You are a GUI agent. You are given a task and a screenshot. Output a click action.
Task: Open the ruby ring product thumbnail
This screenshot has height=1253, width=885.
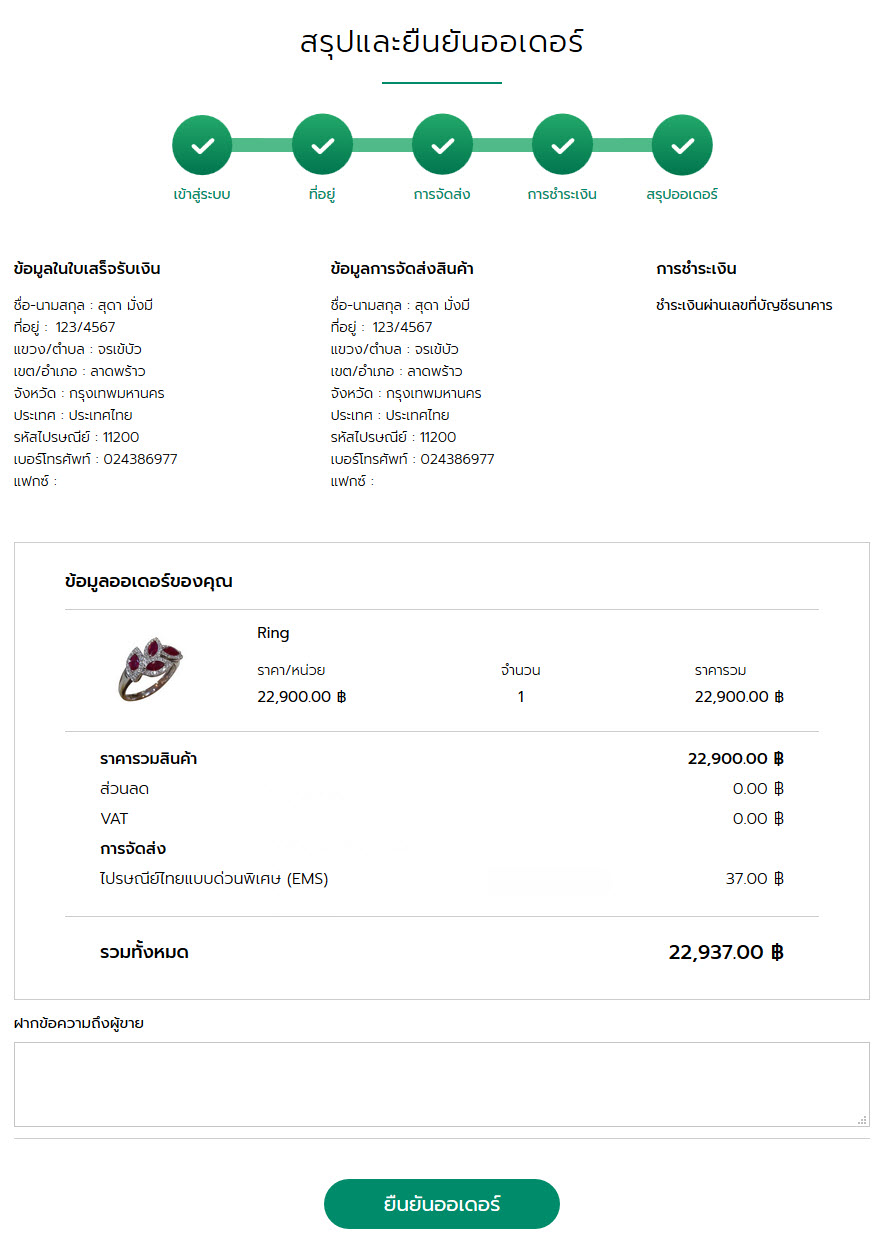(x=150, y=668)
